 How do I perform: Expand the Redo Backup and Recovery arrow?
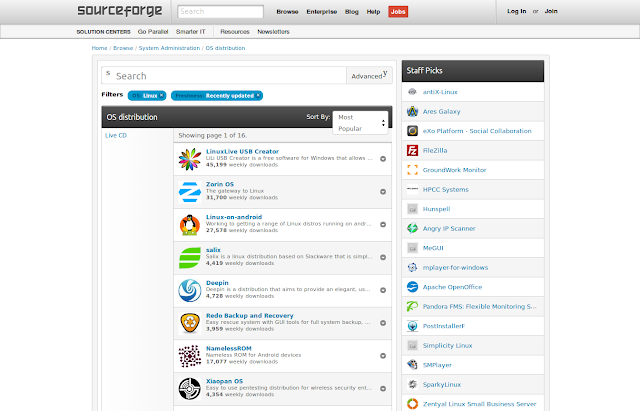(383, 323)
